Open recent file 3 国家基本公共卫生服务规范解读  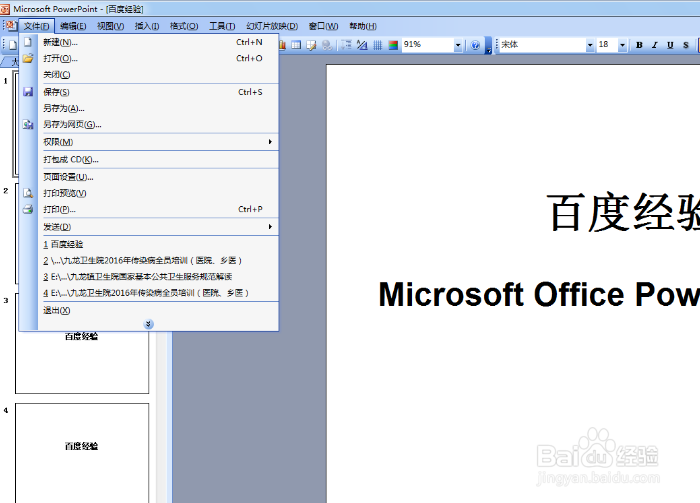150,276
